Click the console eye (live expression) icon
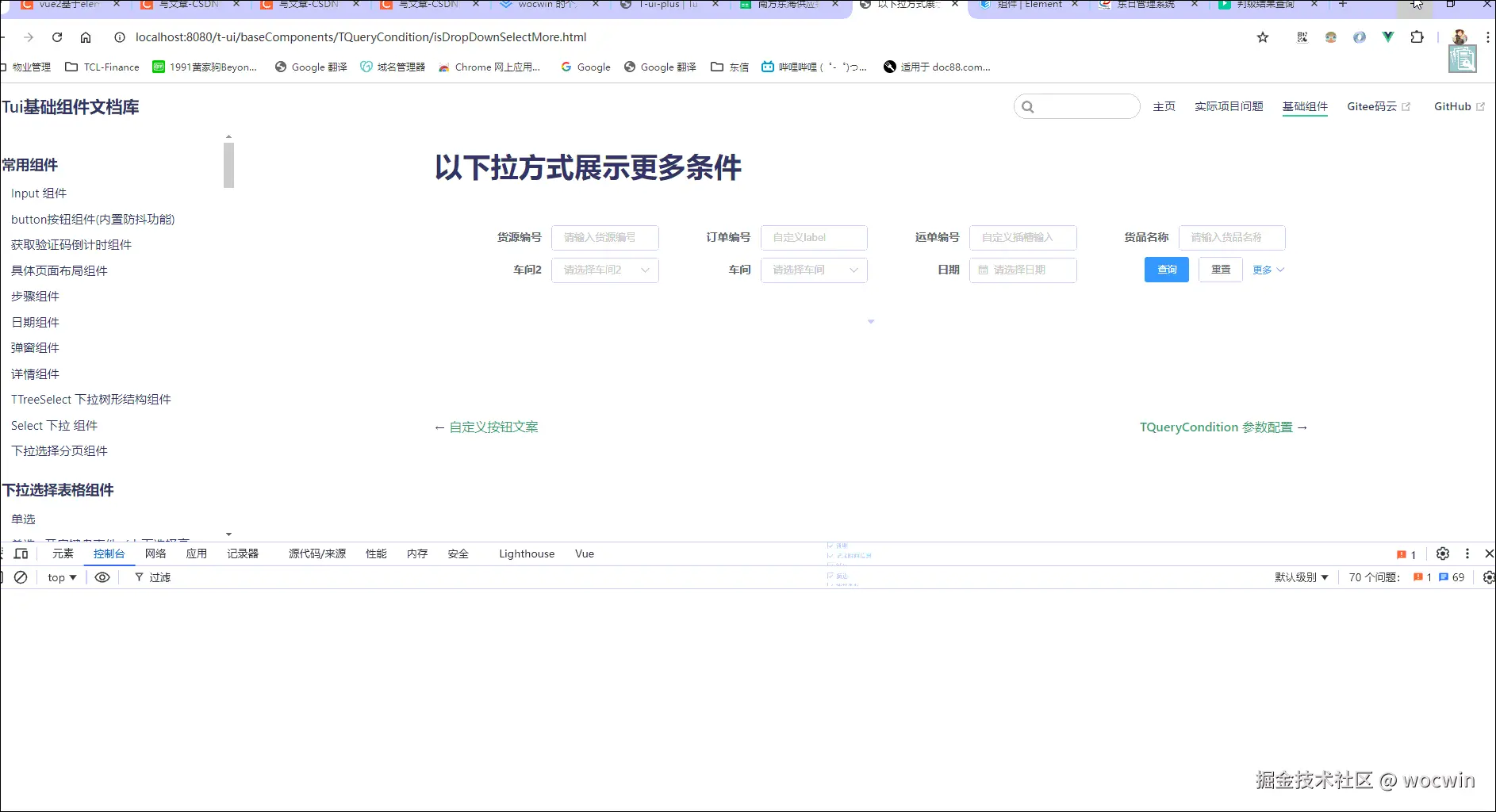This screenshot has width=1496, height=812. pos(102,577)
